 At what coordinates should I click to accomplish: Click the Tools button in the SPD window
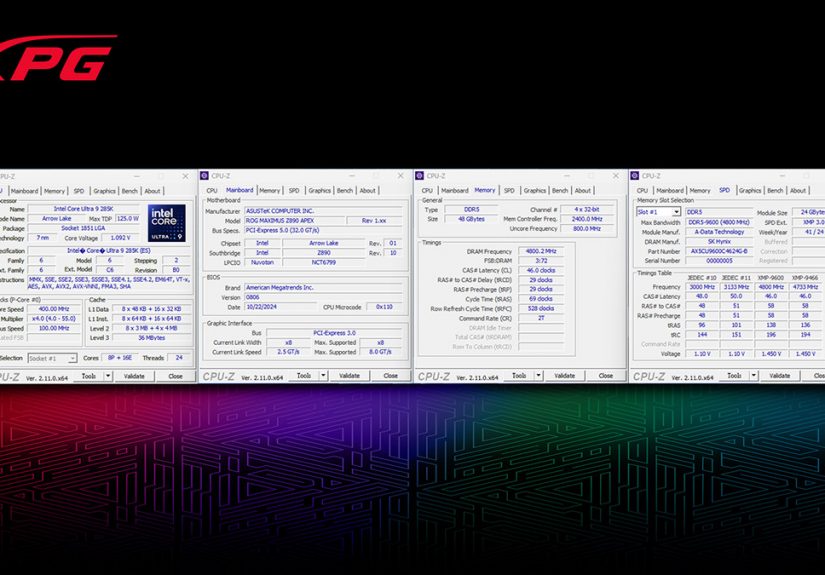[734, 376]
